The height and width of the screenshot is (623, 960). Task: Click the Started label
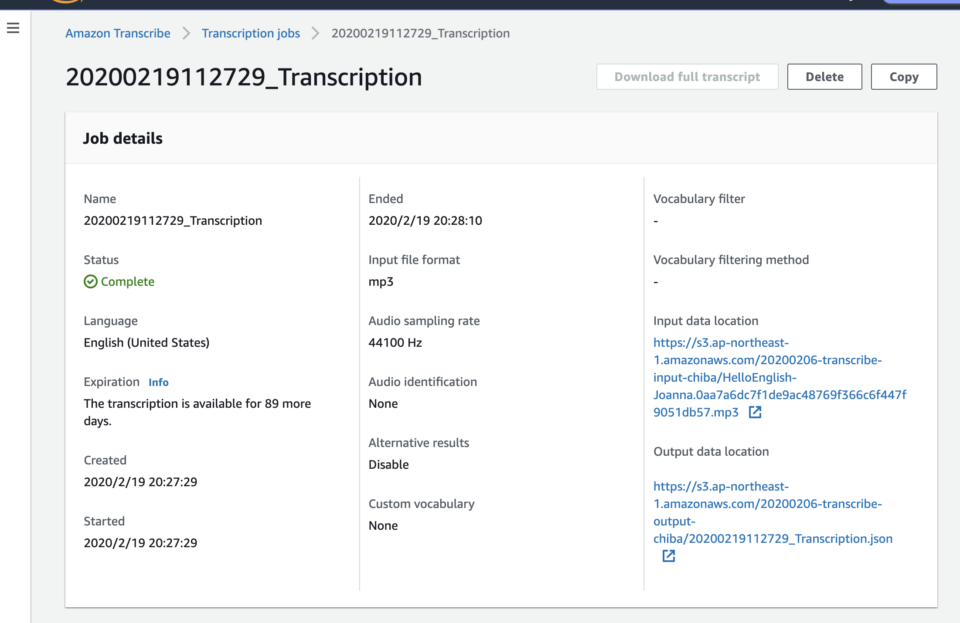point(104,521)
